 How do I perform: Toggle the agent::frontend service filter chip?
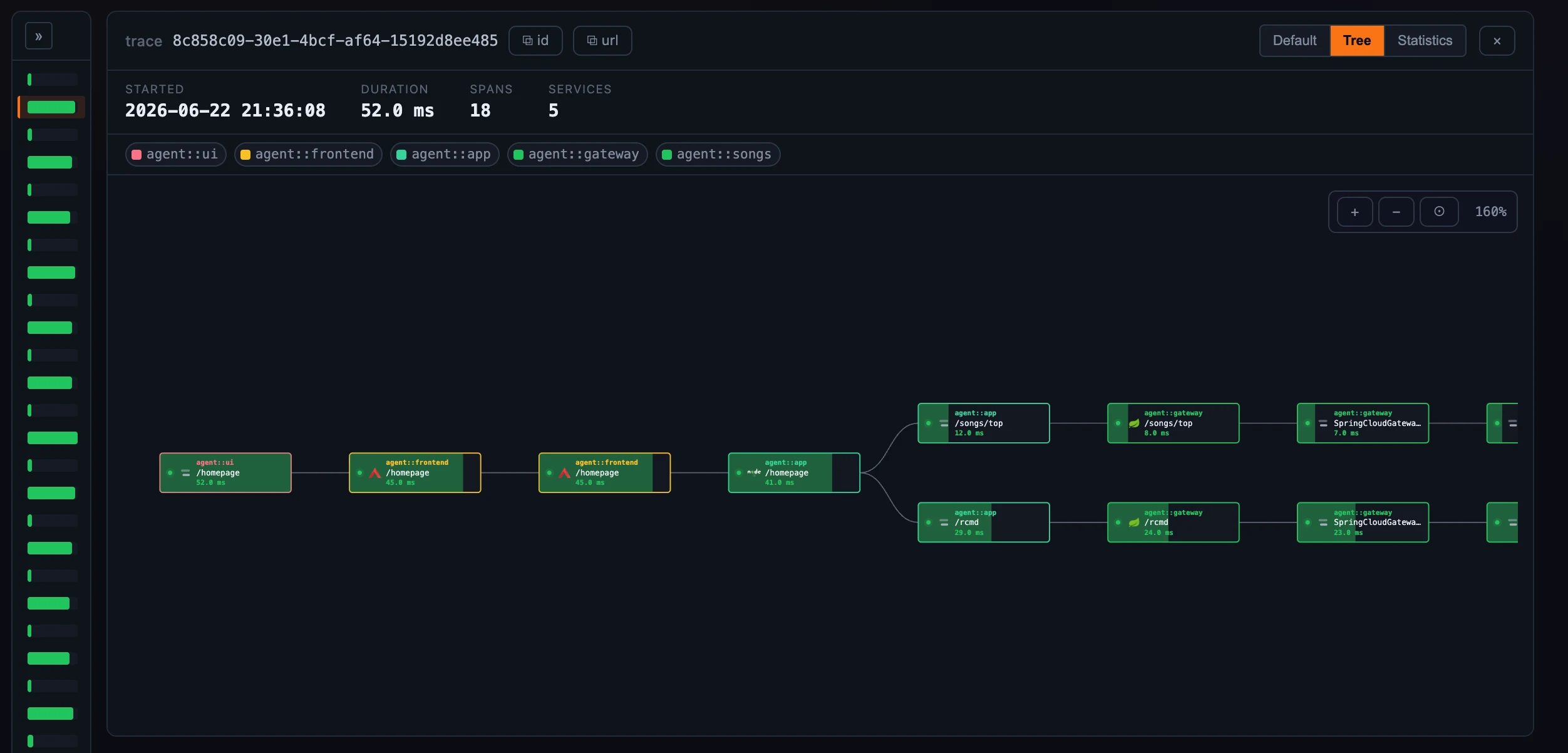308,154
